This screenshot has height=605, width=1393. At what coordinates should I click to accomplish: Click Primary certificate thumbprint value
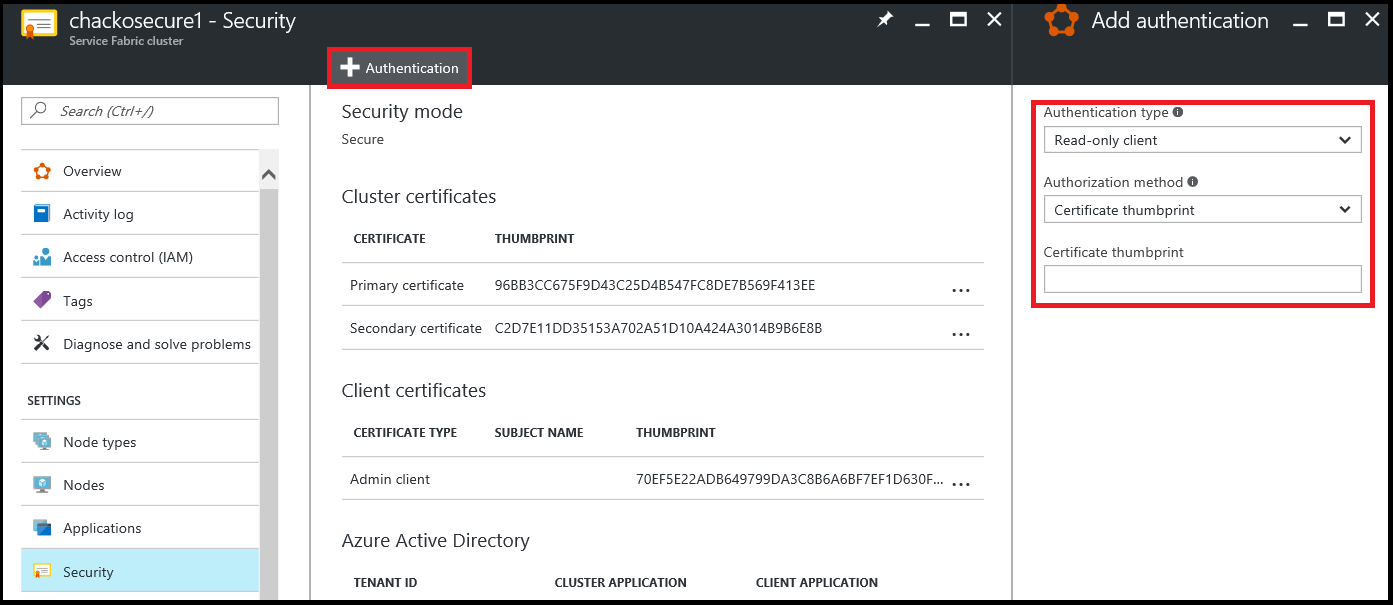655,285
